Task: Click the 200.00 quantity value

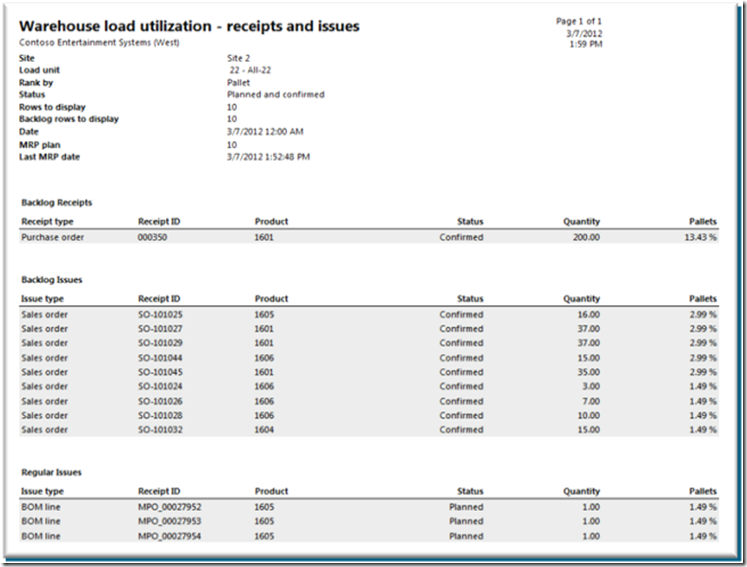Action: coord(582,237)
